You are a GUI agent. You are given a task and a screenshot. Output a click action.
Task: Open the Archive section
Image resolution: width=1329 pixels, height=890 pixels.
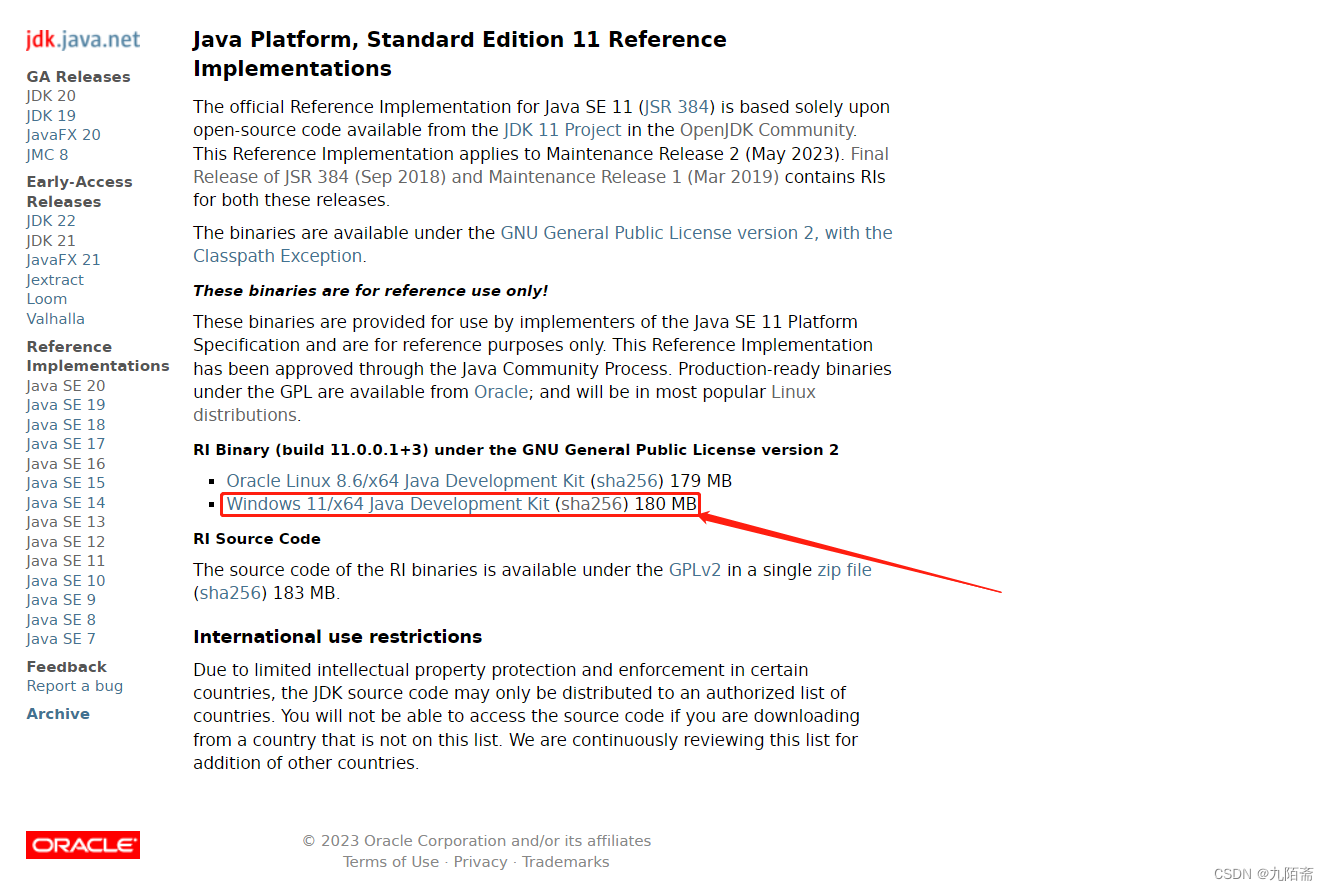(x=58, y=714)
